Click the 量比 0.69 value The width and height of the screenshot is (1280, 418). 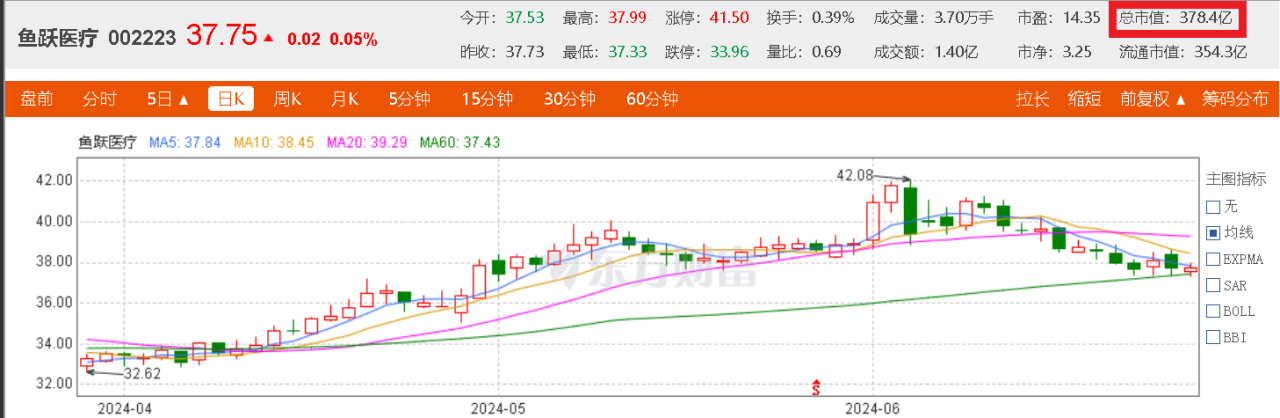(x=825, y=52)
